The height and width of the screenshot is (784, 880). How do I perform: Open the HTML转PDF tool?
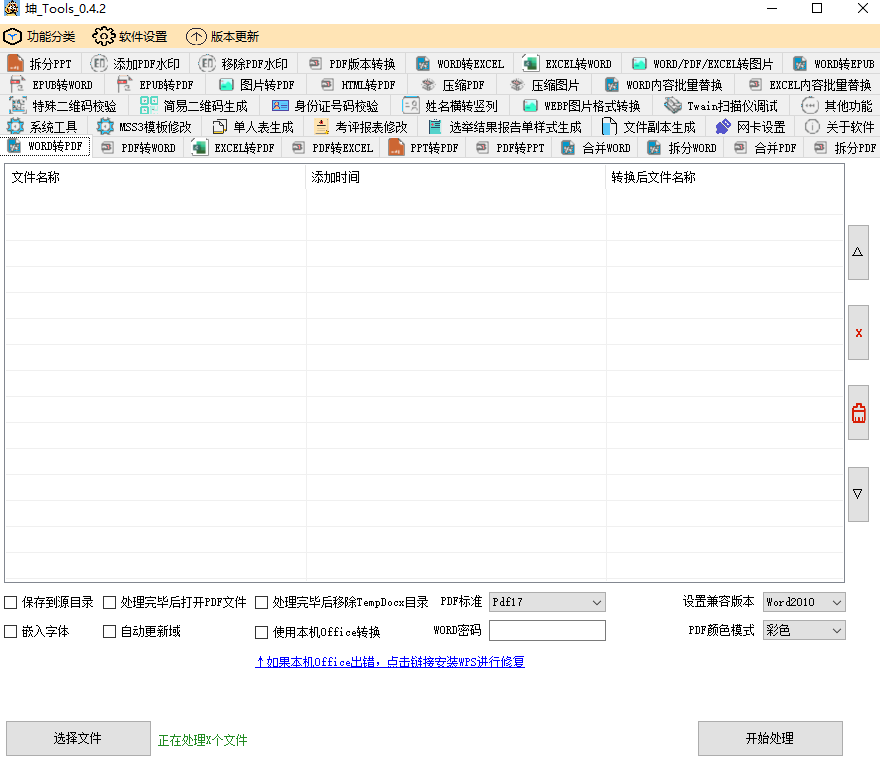[x=358, y=85]
